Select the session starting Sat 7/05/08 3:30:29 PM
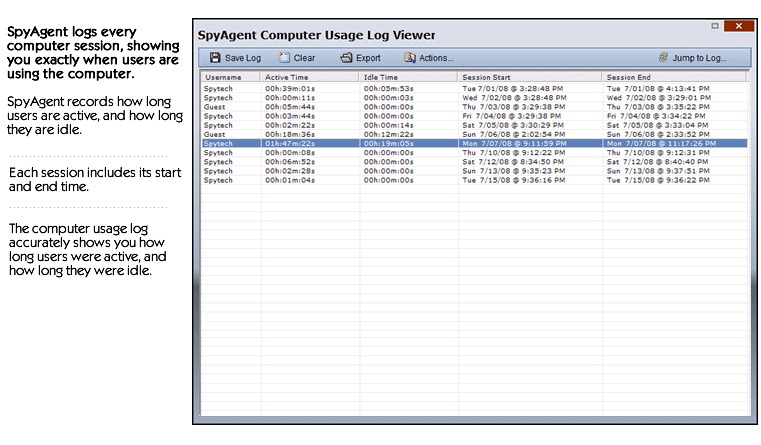761x445 pixels. pos(474,125)
